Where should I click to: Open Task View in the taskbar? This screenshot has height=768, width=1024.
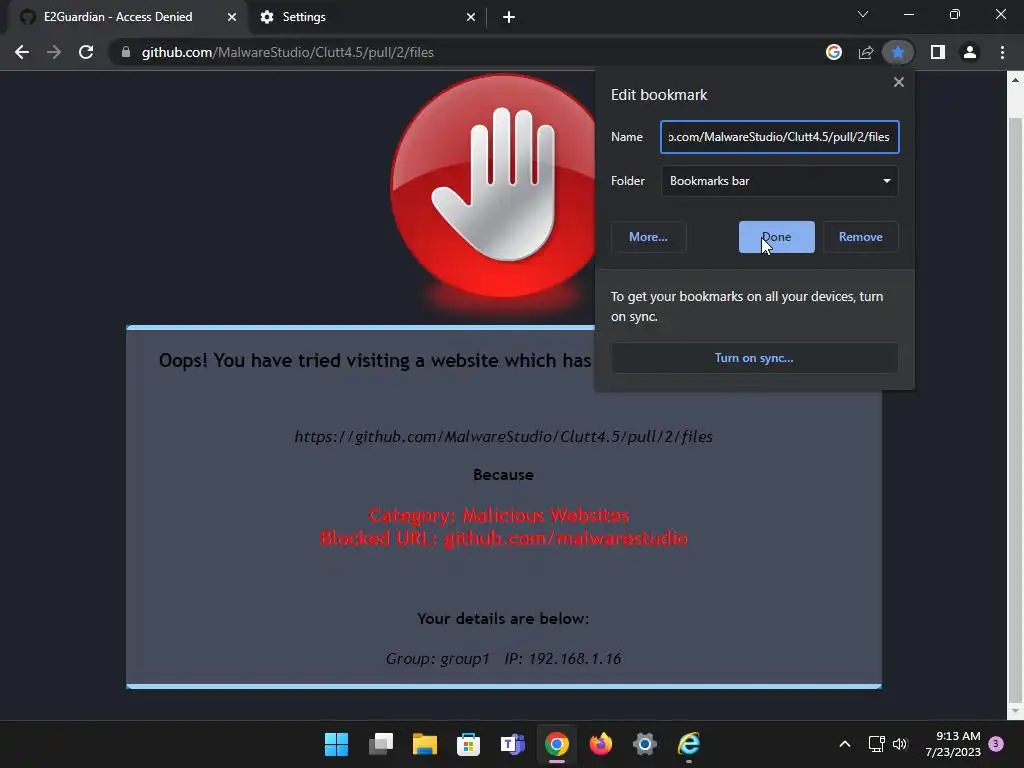click(x=381, y=744)
